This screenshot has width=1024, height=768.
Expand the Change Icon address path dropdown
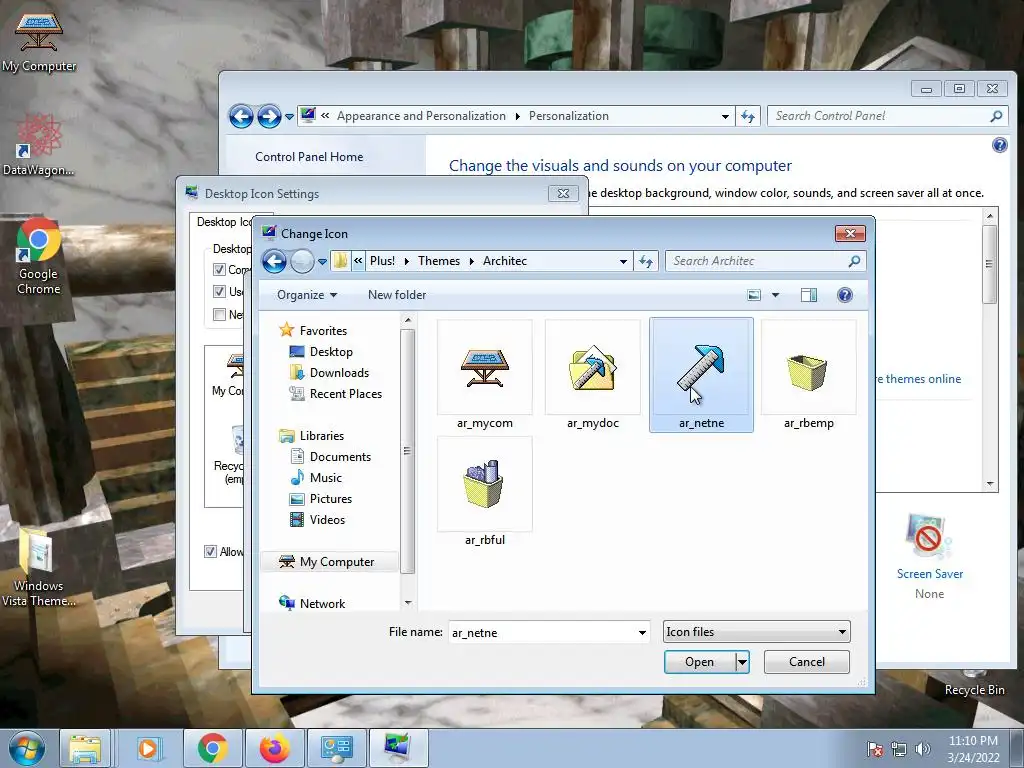click(623, 261)
